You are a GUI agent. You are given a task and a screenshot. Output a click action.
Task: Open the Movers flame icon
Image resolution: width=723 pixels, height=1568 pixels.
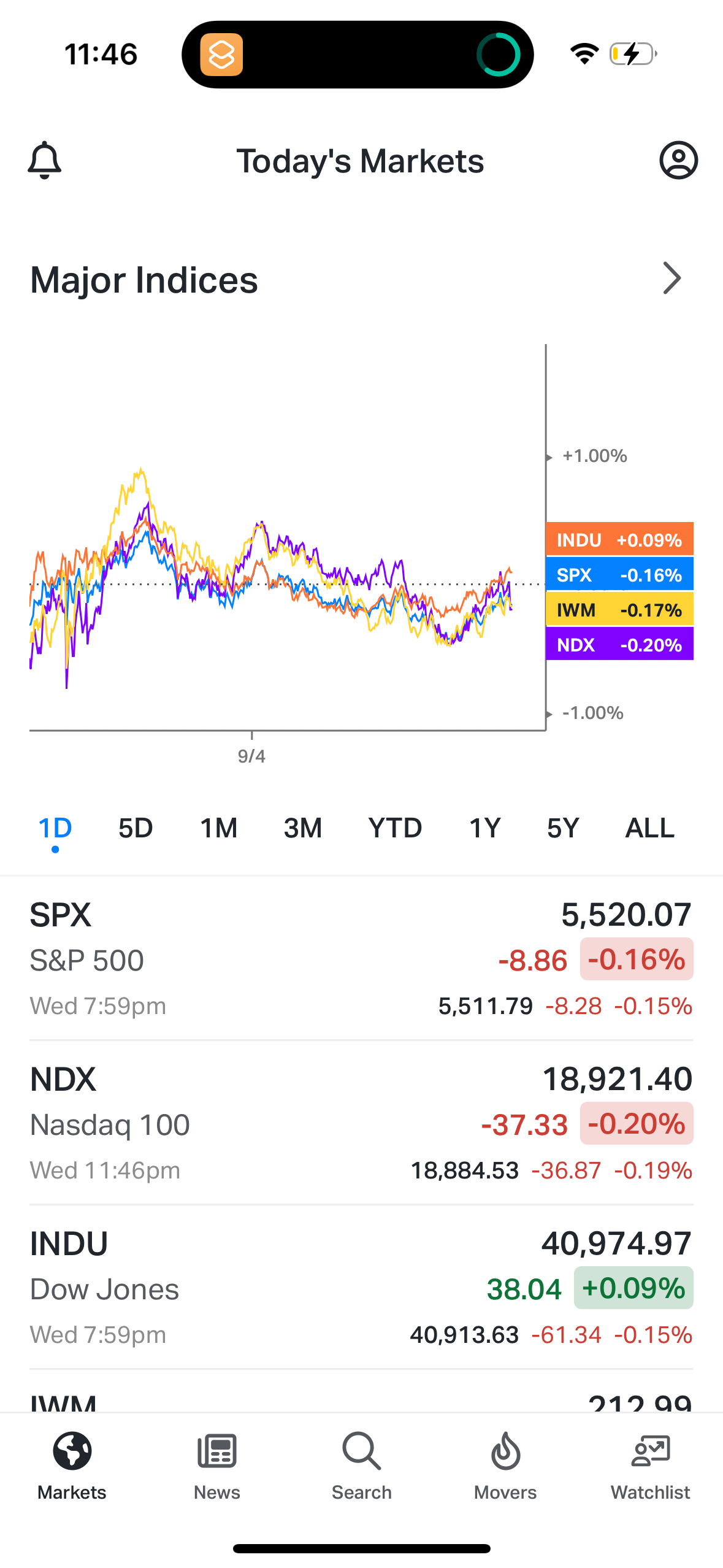click(505, 1451)
